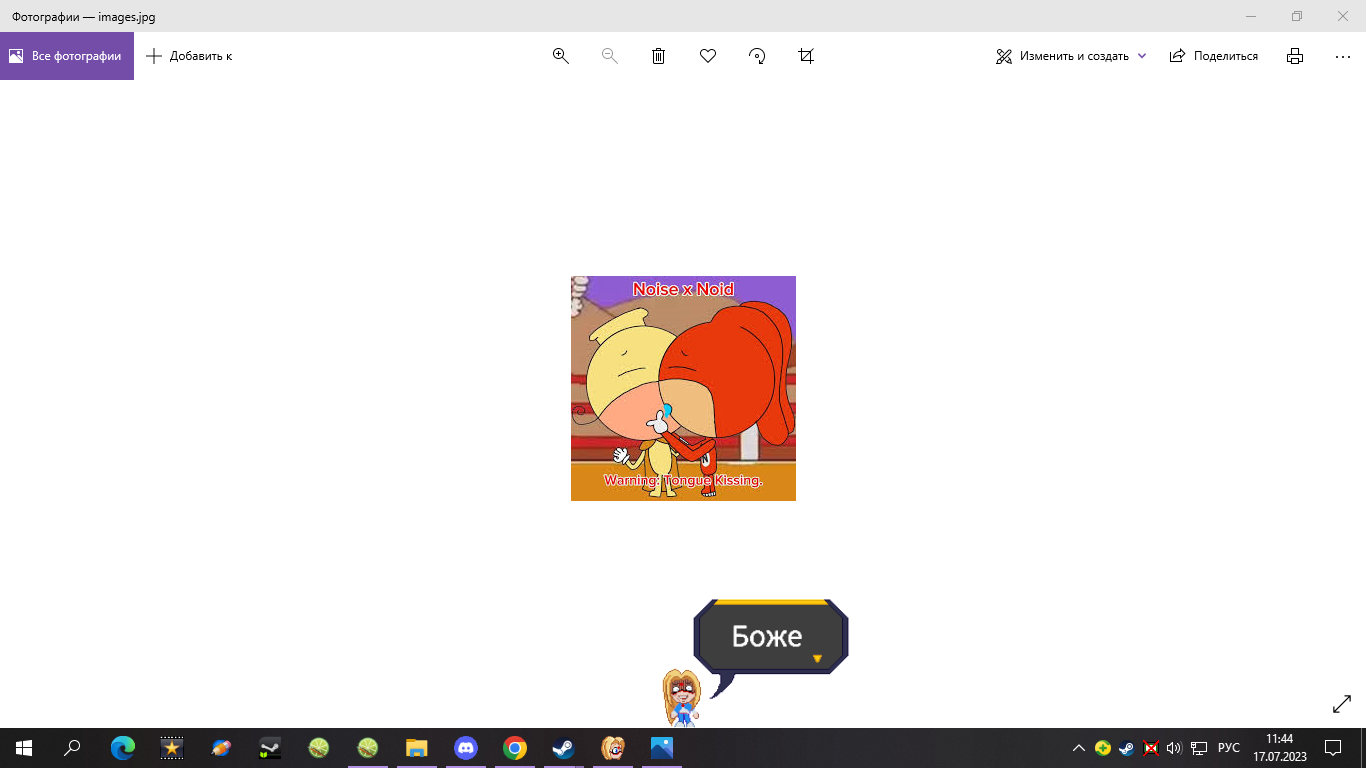The image size is (1366, 768).
Task: Switch to the blonde character app on taskbar
Action: click(613, 748)
